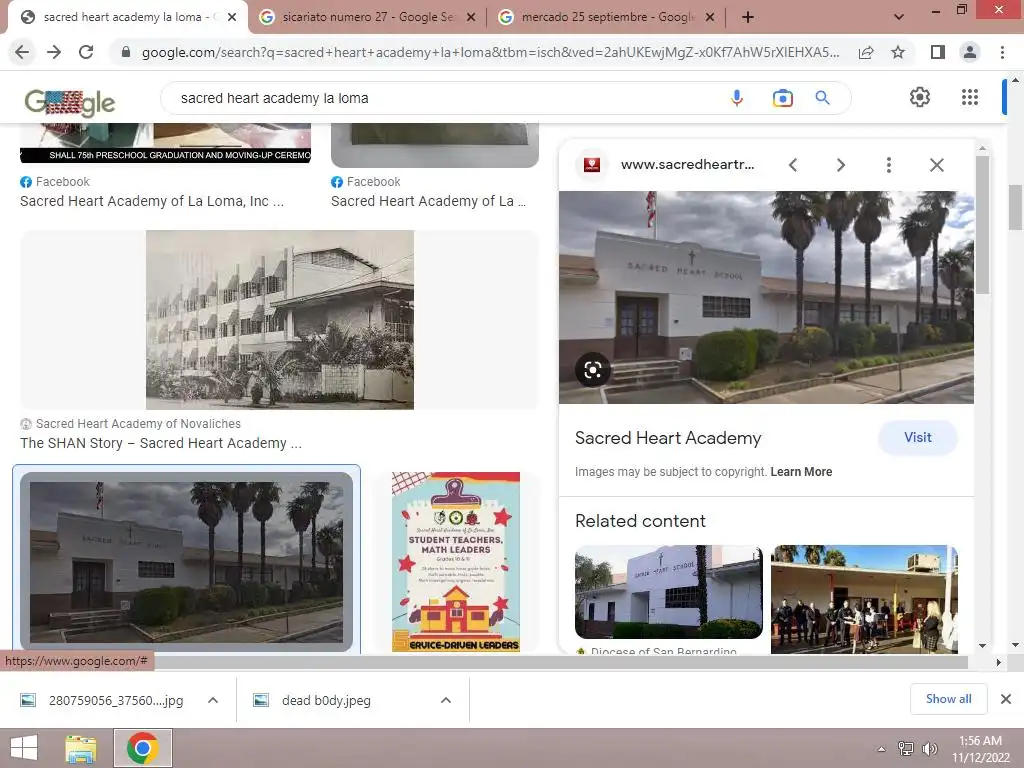Click the address bar URL
1024x768 pixels.
point(490,52)
